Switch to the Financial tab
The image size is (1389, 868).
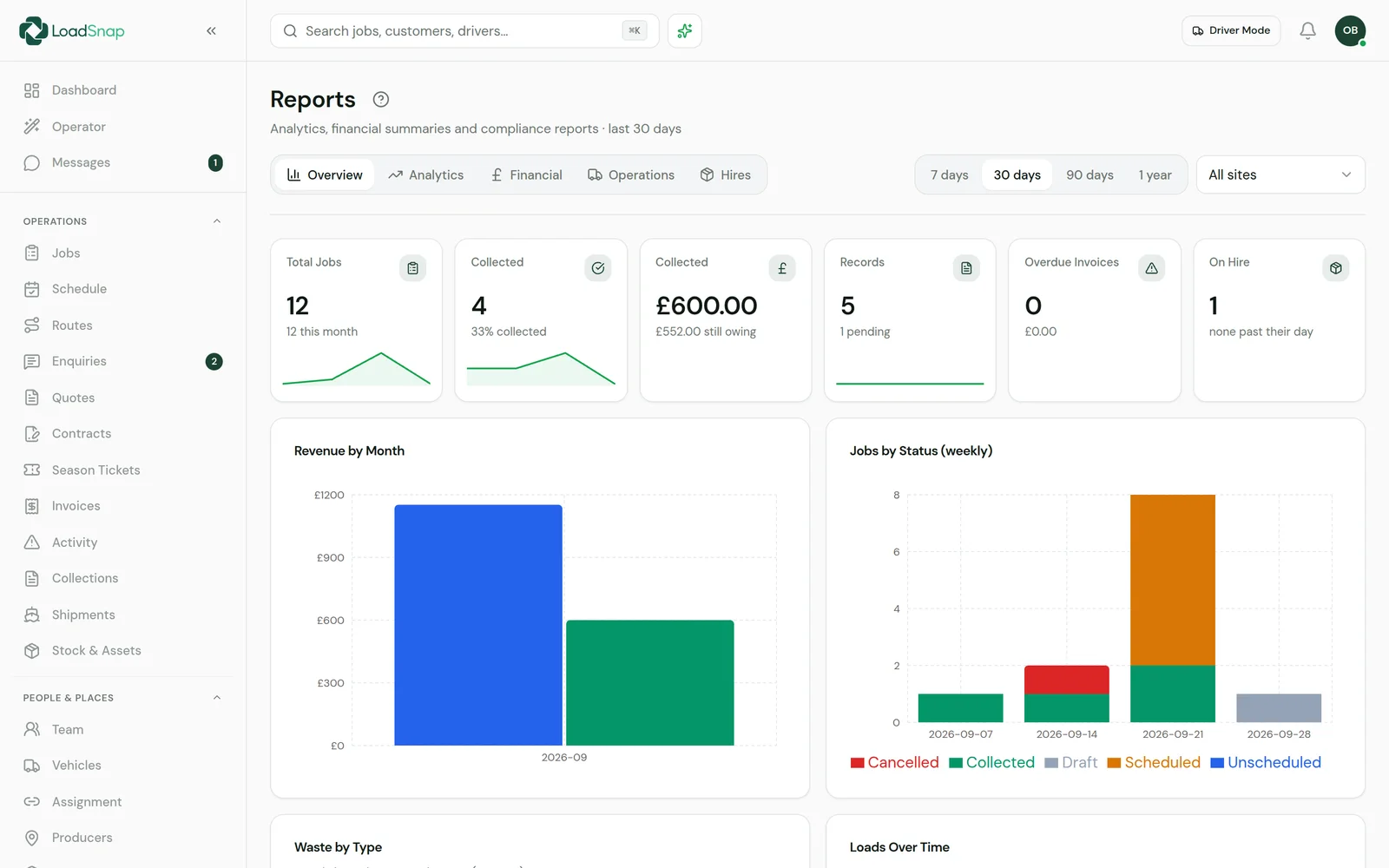tap(526, 174)
